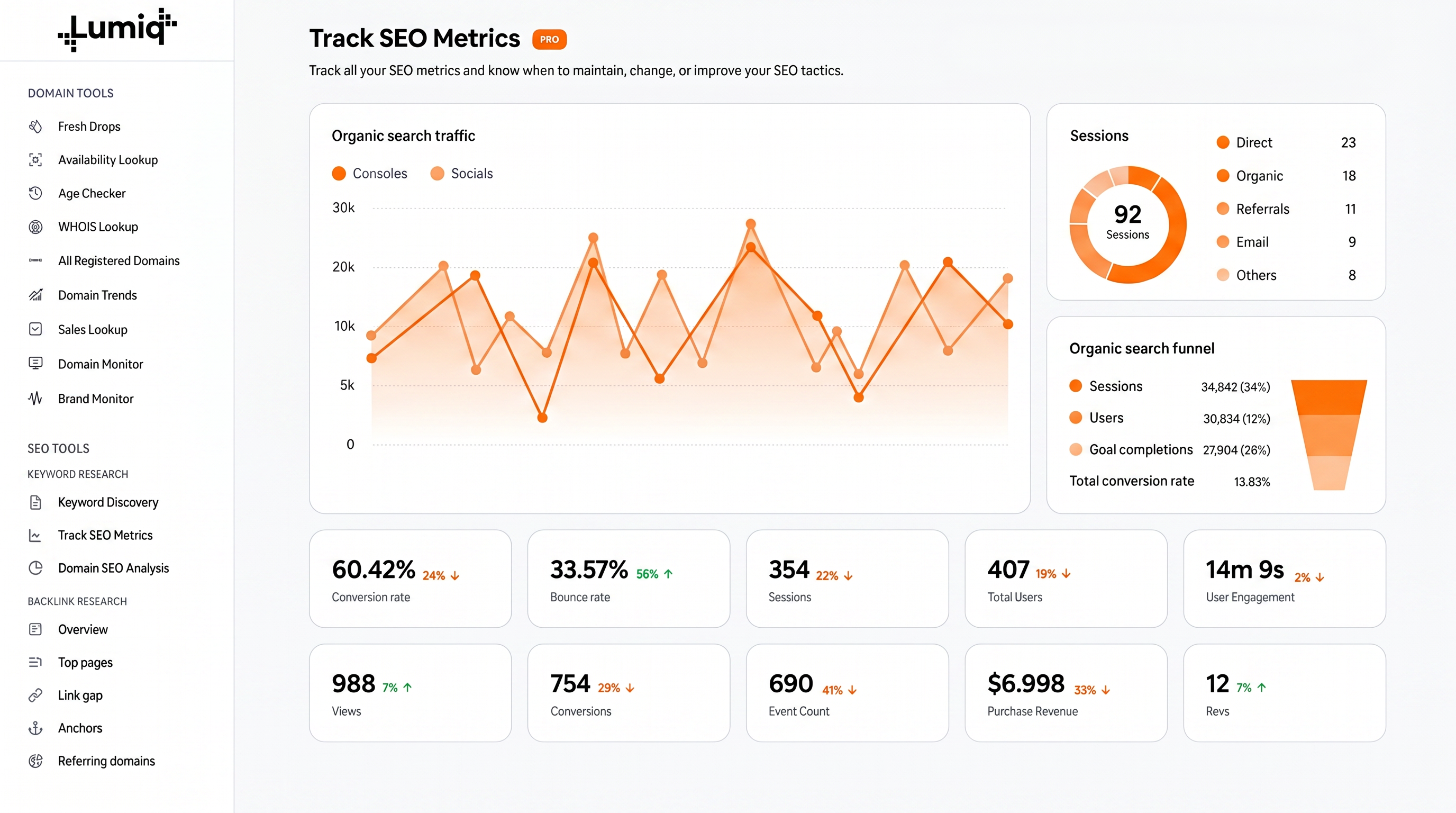Image resolution: width=1456 pixels, height=813 pixels.
Task: Click up arrow beside Views 7%
Action: point(407,688)
